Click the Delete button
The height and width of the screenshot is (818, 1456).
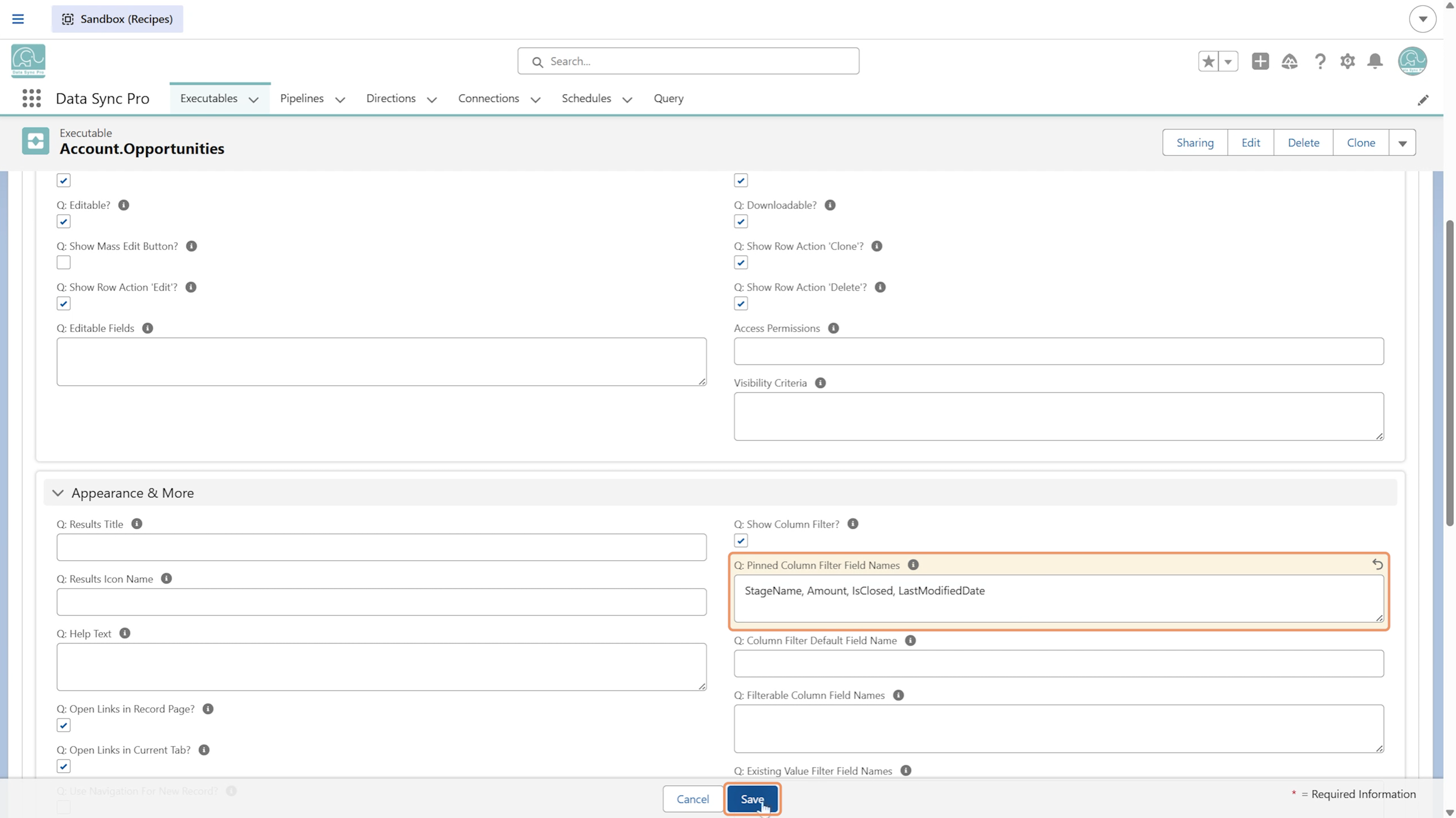tap(1303, 142)
